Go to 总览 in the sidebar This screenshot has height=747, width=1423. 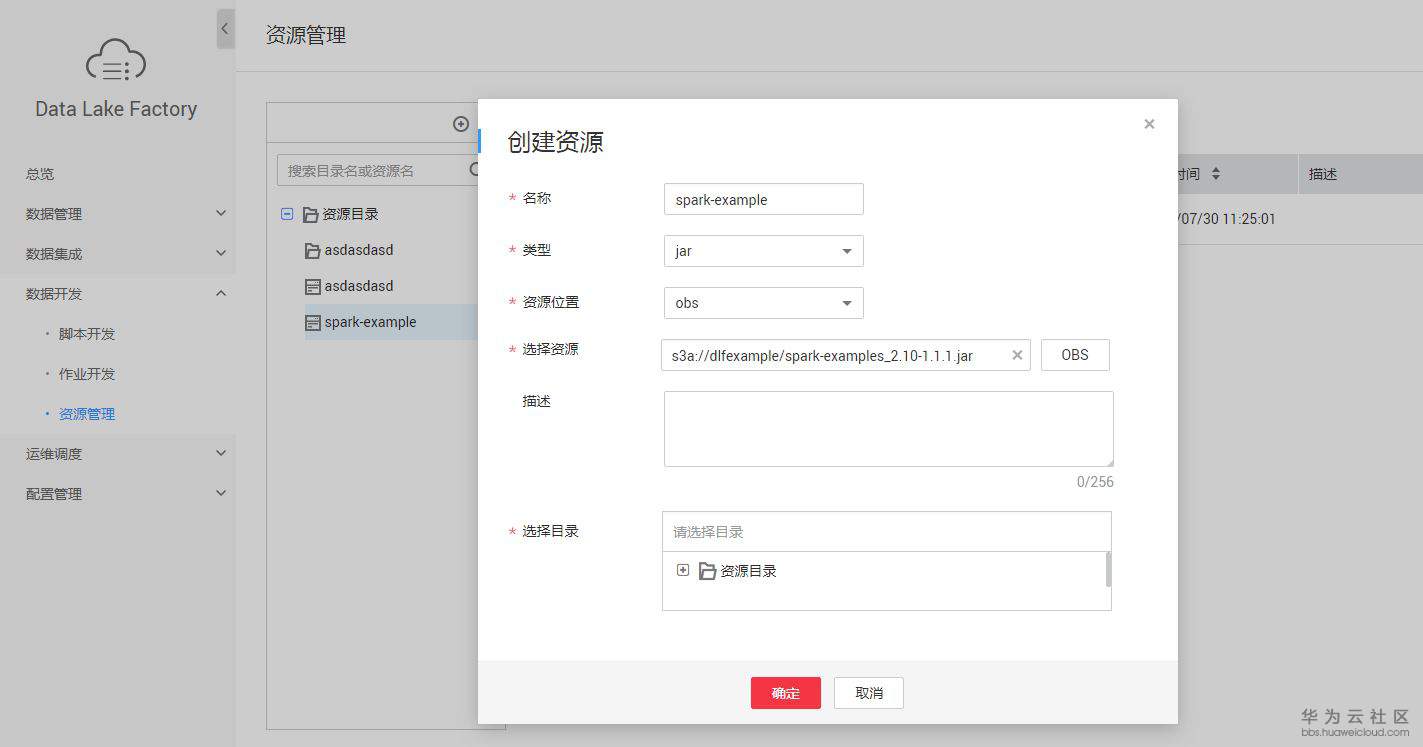40,174
